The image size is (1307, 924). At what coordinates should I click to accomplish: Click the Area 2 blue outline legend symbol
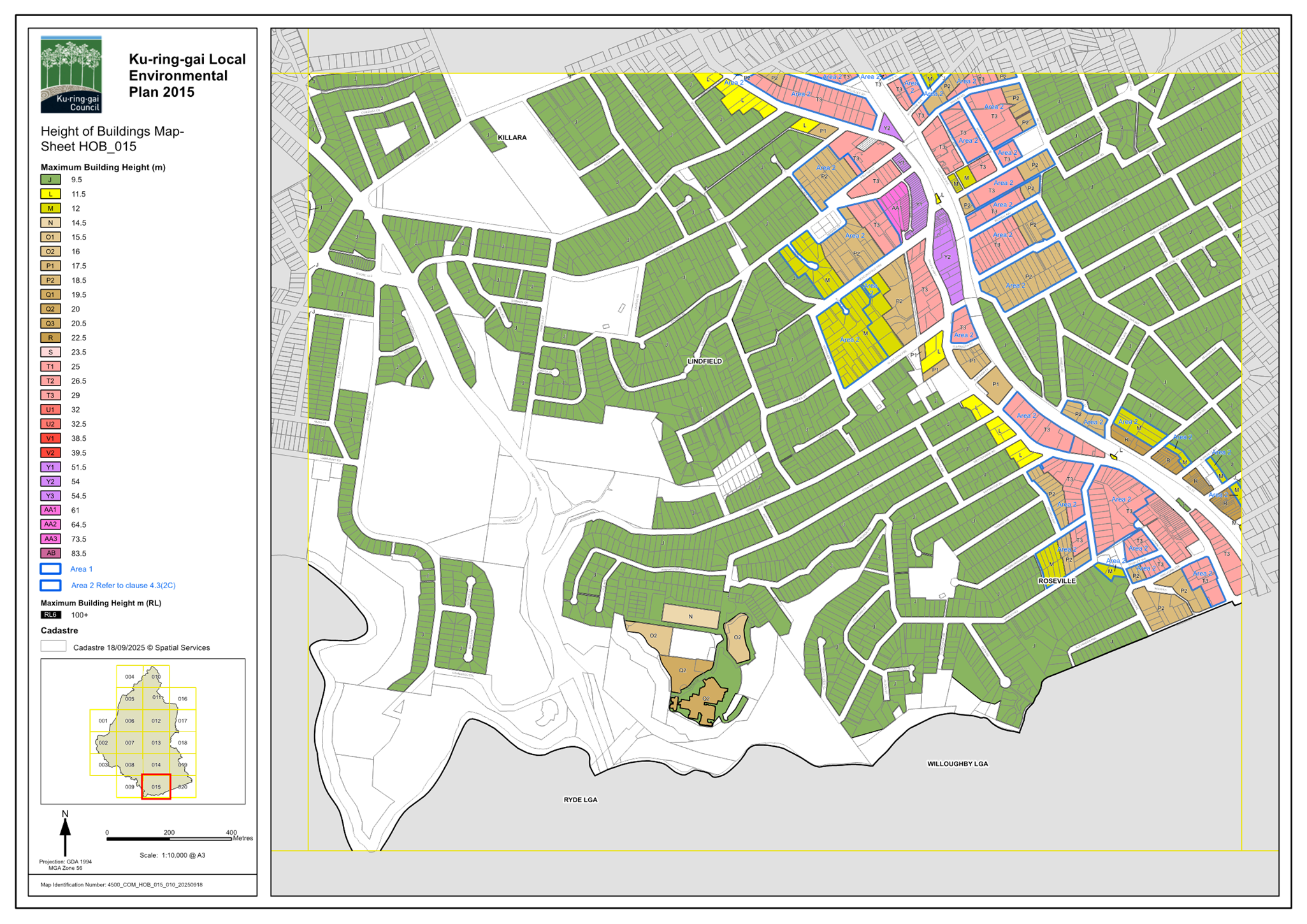[x=50, y=585]
